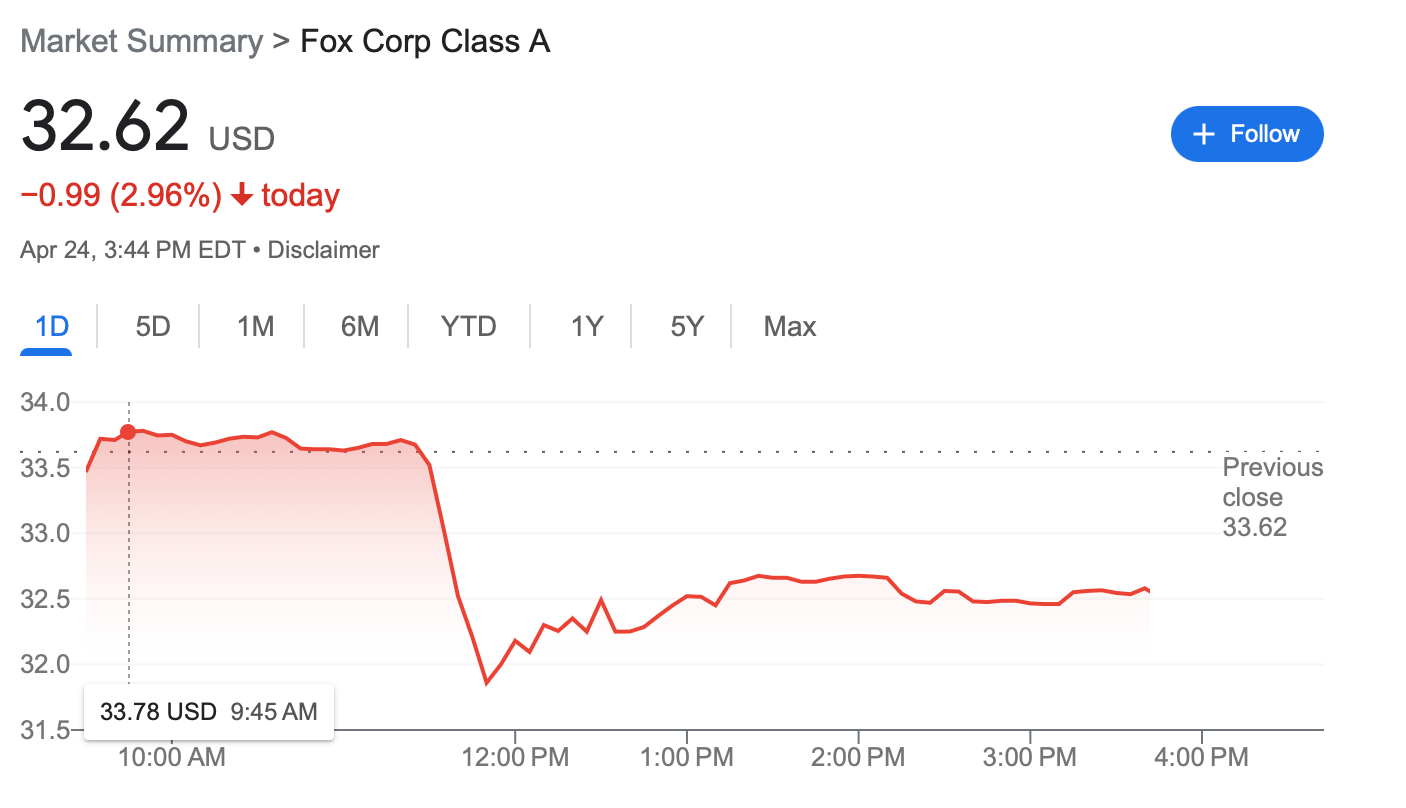Select the red data point dot on the chart

click(129, 432)
